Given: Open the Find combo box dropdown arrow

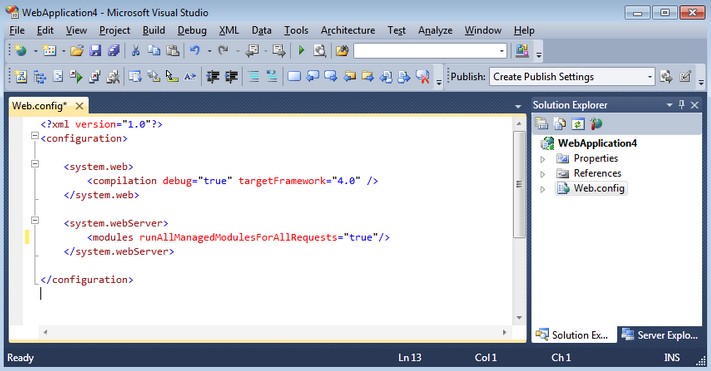Looking at the screenshot, I should (502, 51).
